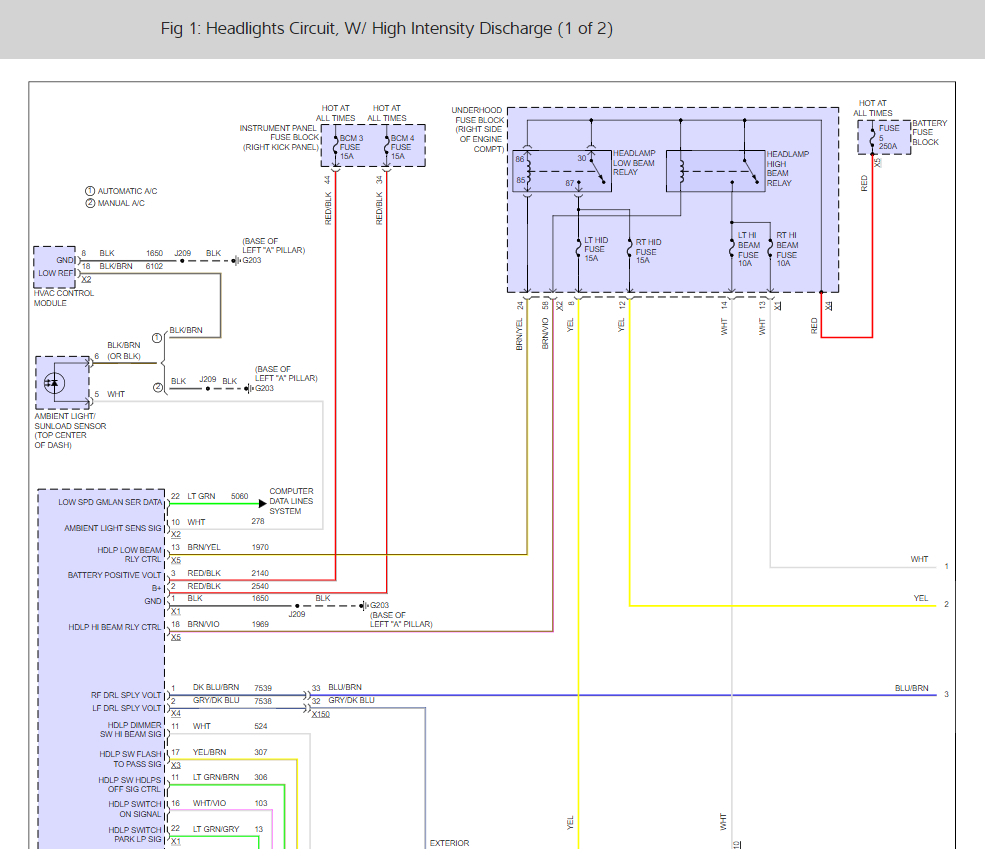Select the RED/BLK 2540 wire label

(x=228, y=586)
